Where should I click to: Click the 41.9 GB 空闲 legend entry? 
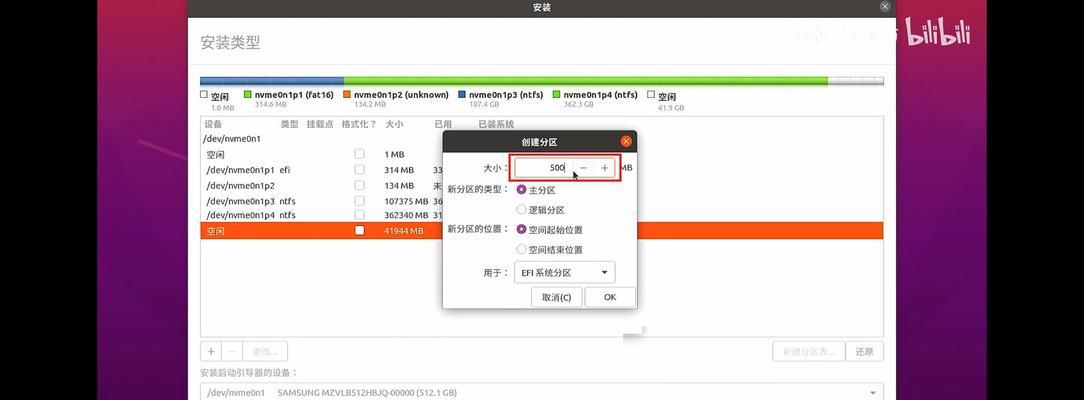click(x=666, y=101)
